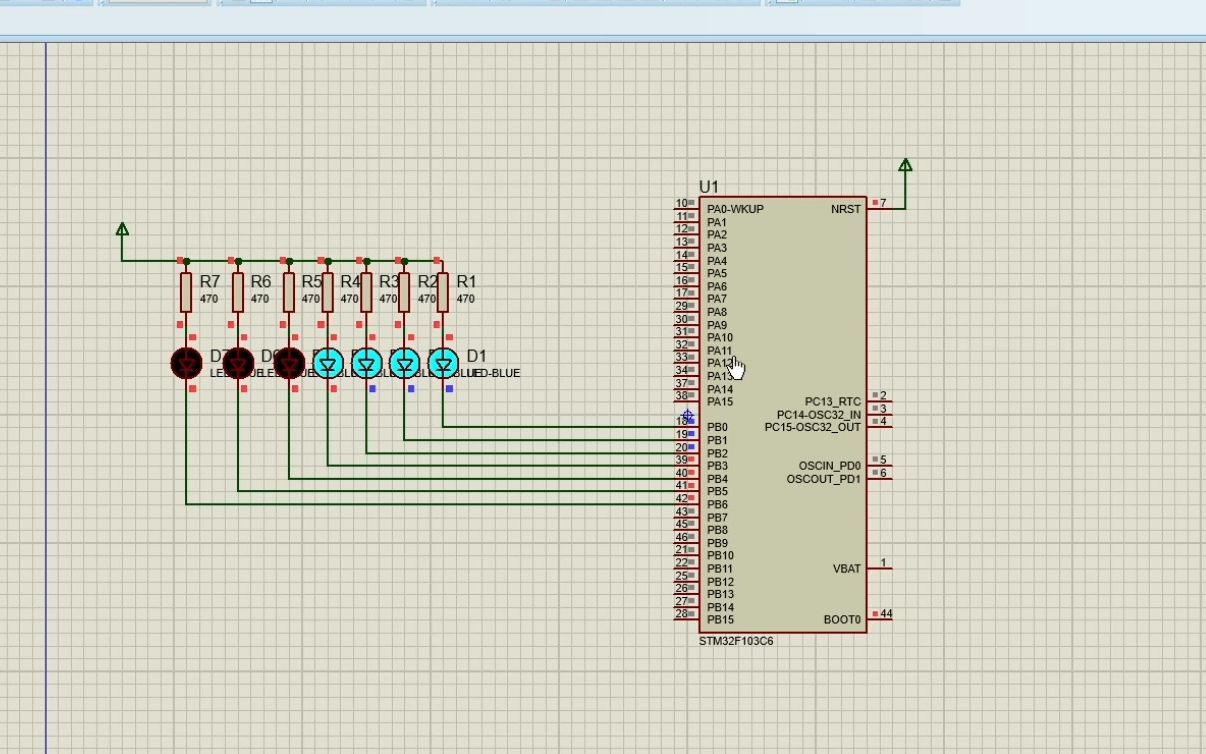Click the power terminal connected to NRST
This screenshot has width=1206, height=754.
point(906,163)
